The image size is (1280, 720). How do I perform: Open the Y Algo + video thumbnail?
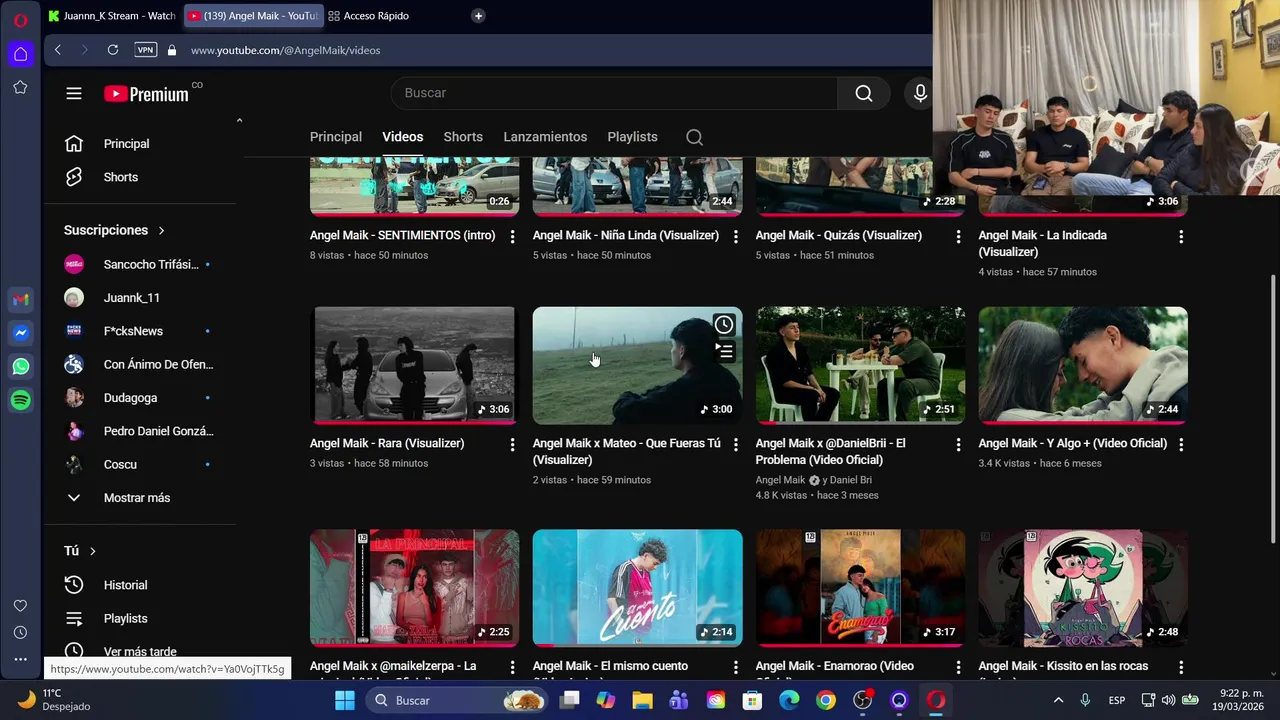[x=1083, y=365]
